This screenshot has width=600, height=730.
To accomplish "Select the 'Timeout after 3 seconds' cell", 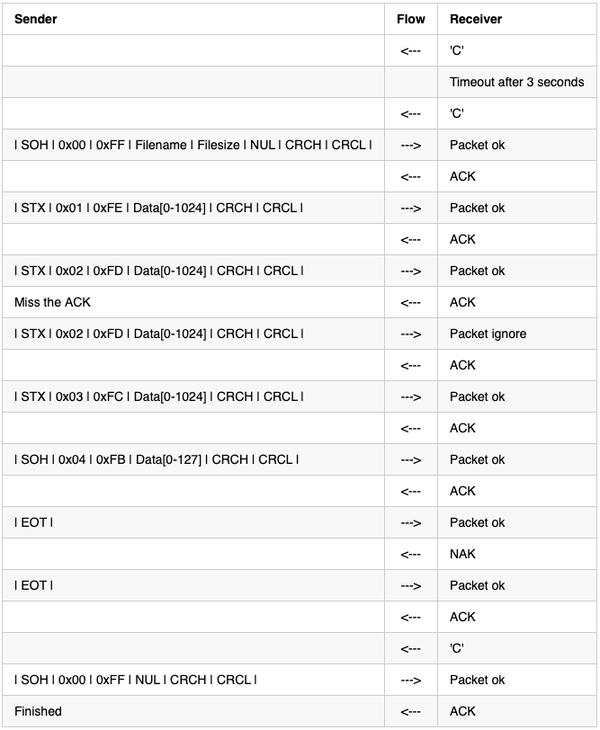I will 516,82.
